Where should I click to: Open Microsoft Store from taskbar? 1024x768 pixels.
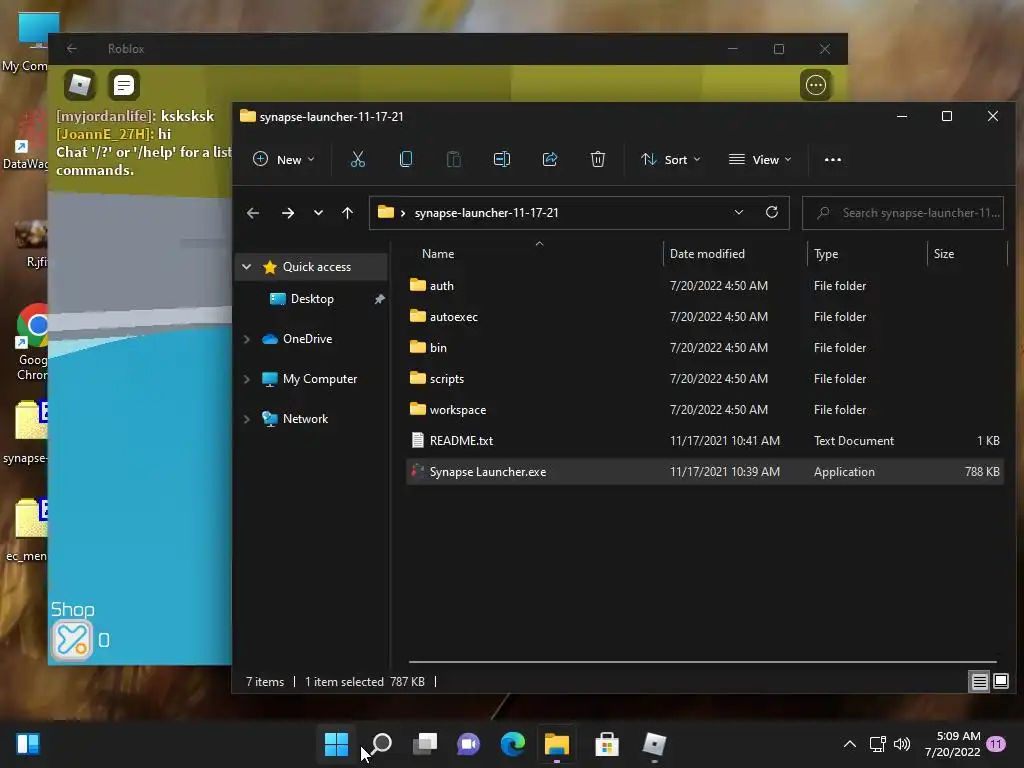click(607, 744)
